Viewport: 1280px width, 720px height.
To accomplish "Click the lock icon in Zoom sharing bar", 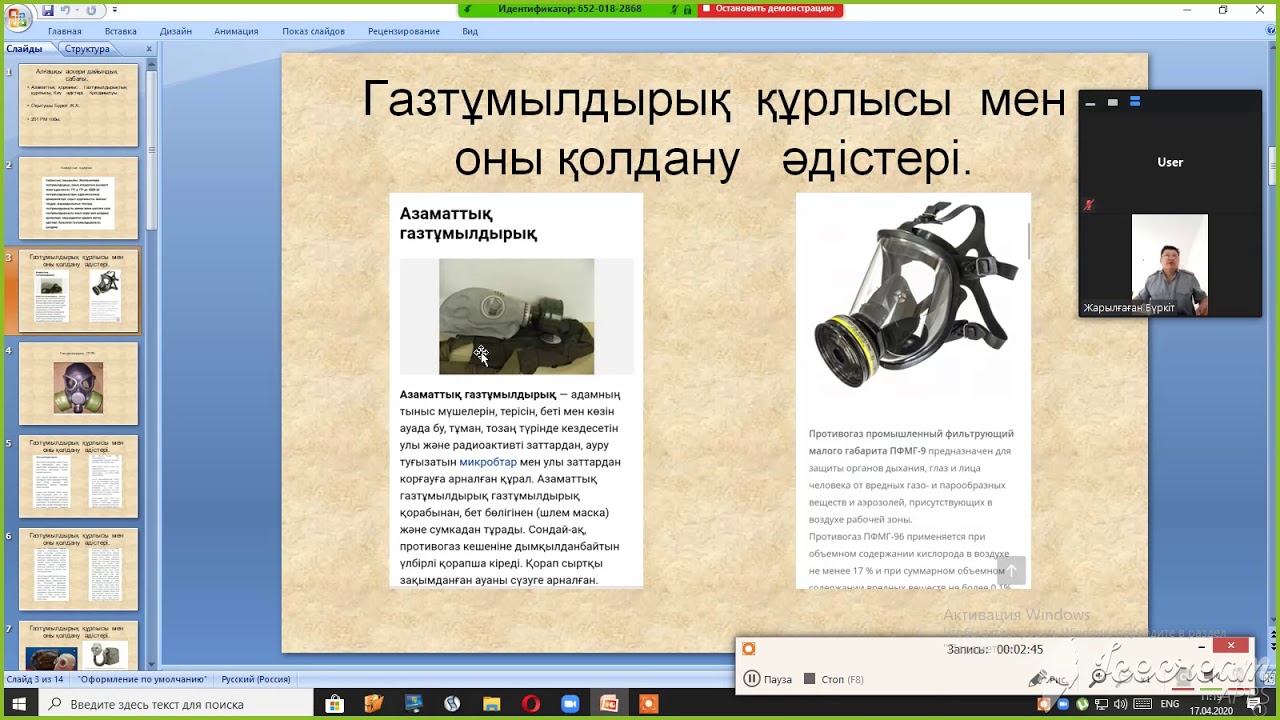I will click(x=687, y=9).
